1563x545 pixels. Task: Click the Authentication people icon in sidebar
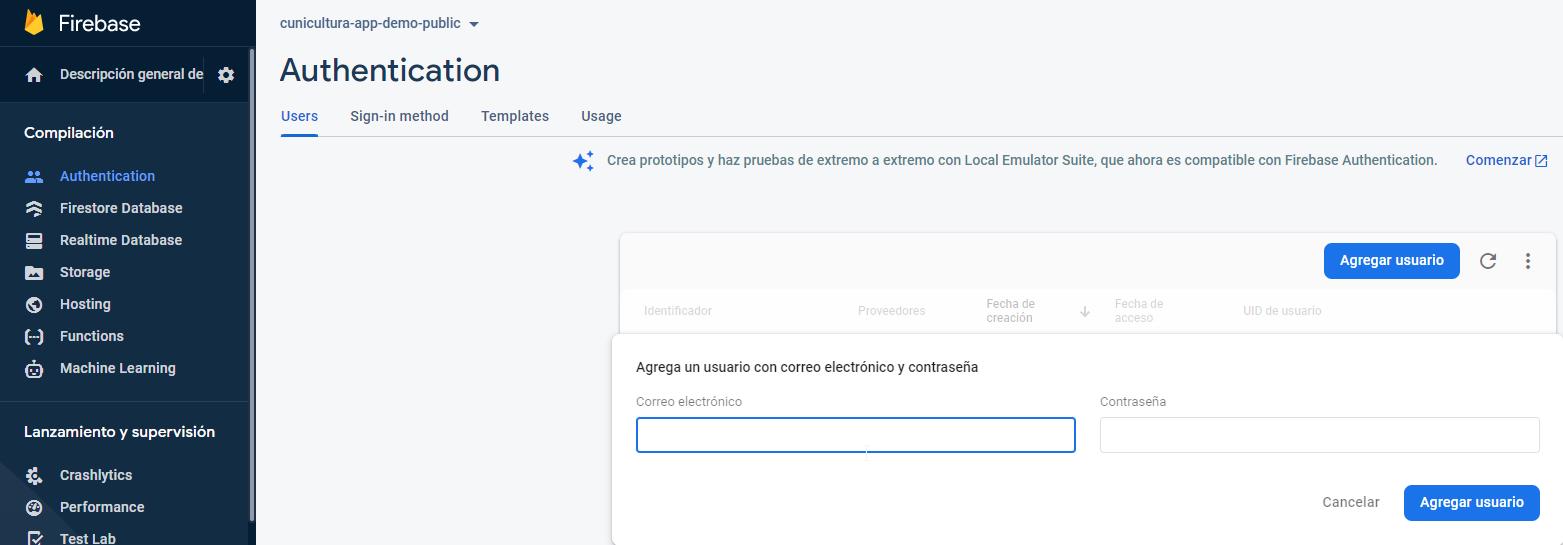coord(34,176)
